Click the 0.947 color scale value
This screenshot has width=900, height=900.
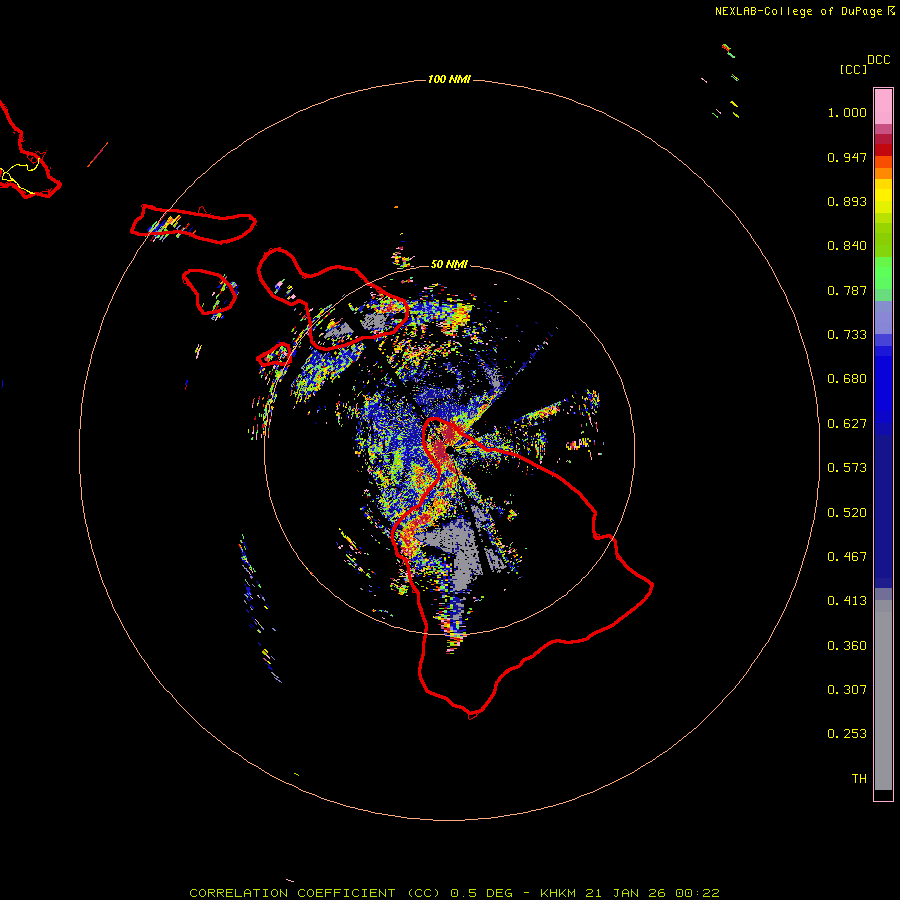(847, 157)
